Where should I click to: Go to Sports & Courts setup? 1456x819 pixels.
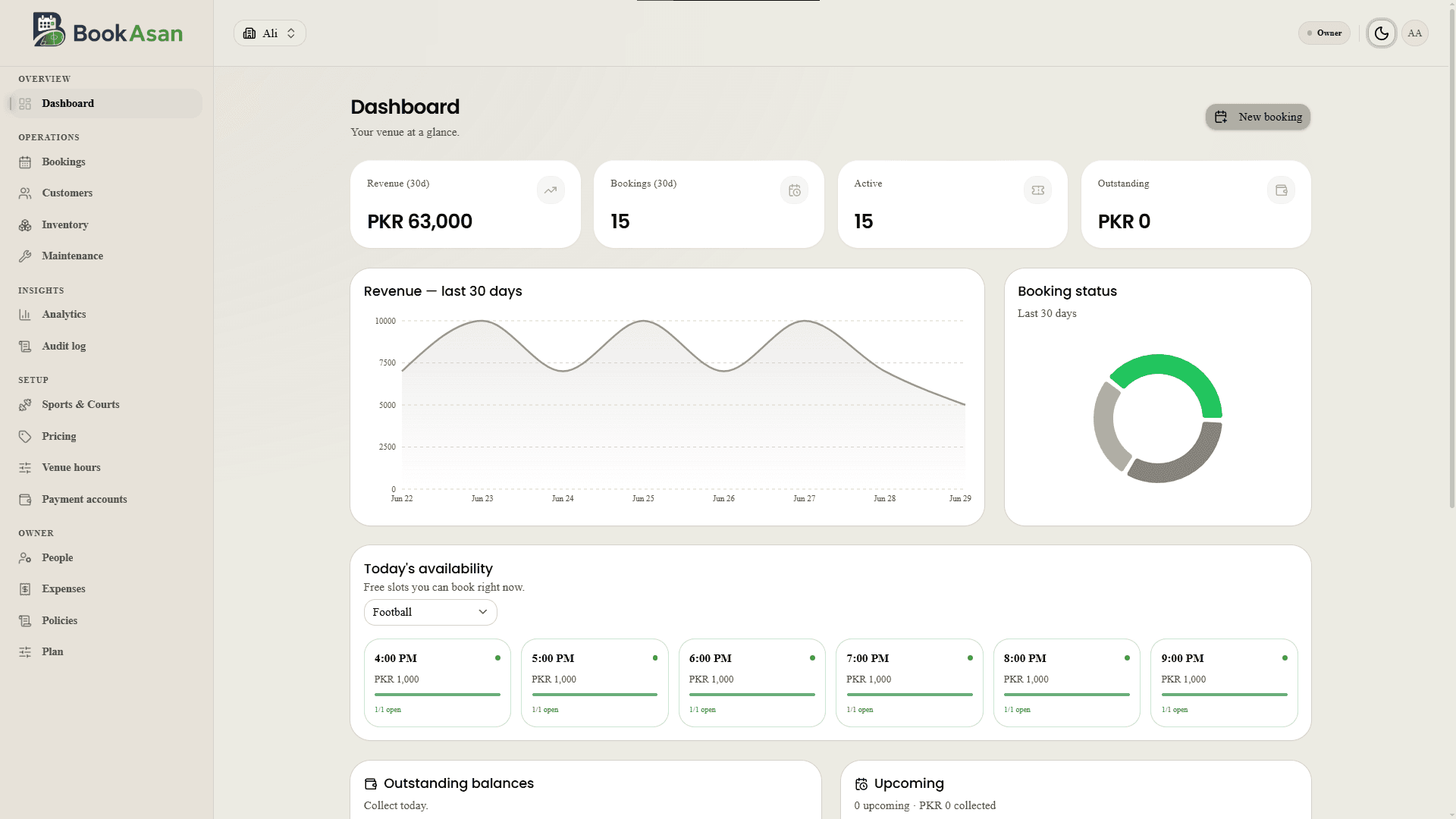[106, 405]
